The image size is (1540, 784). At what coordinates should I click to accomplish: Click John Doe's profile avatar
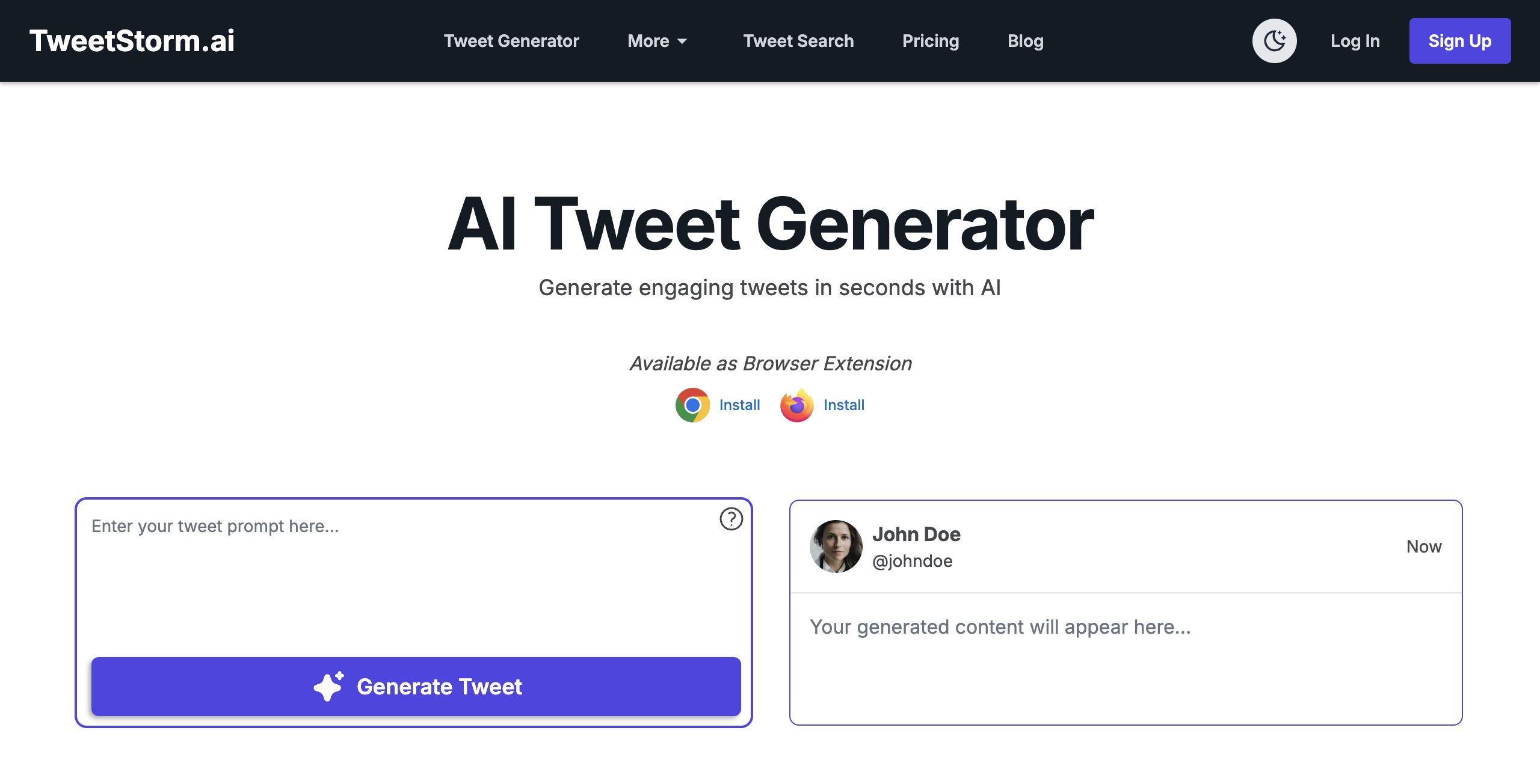tap(836, 547)
